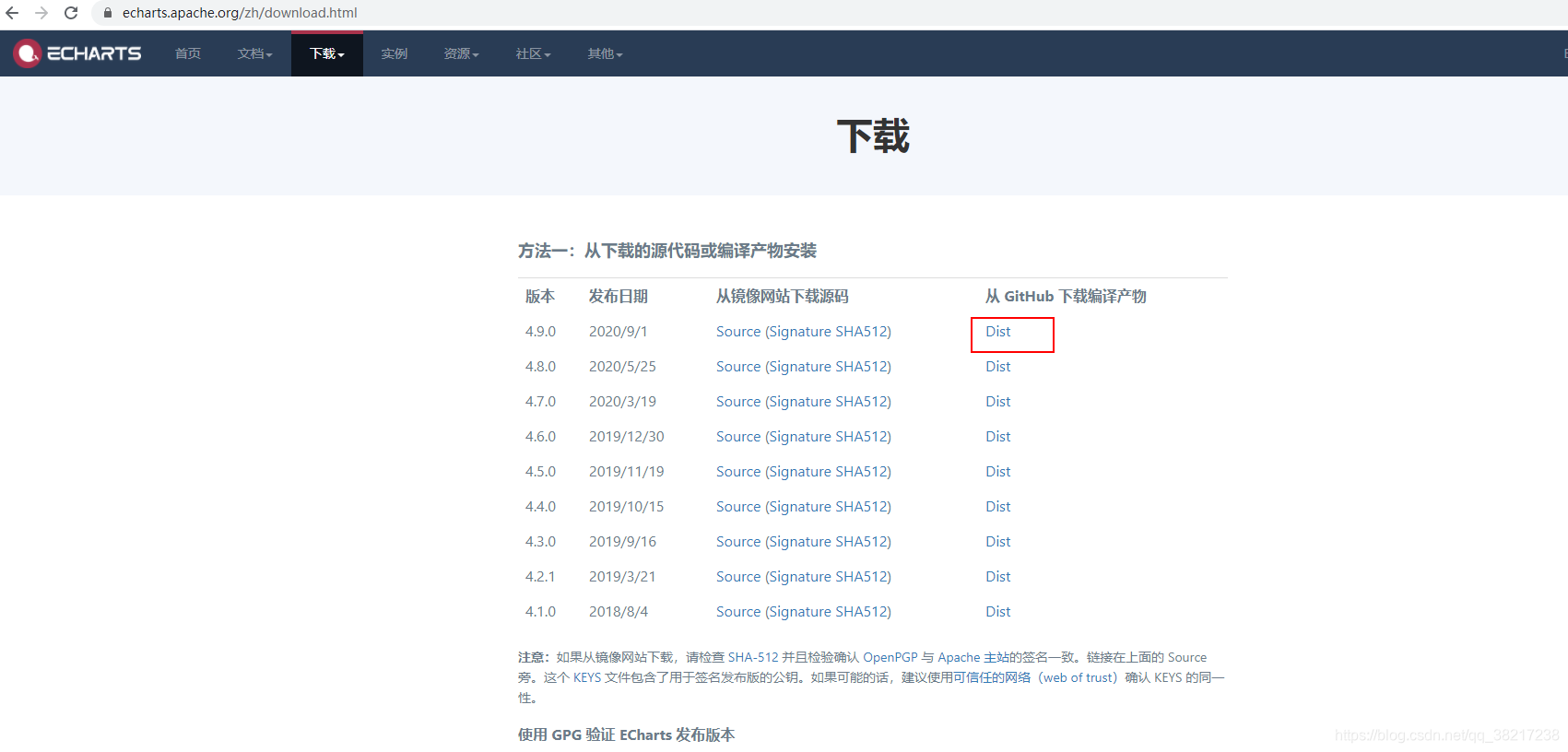Screen dimensions: 1568x752
Task: Click the release date 2020/9/1
Action: [x=619, y=332]
